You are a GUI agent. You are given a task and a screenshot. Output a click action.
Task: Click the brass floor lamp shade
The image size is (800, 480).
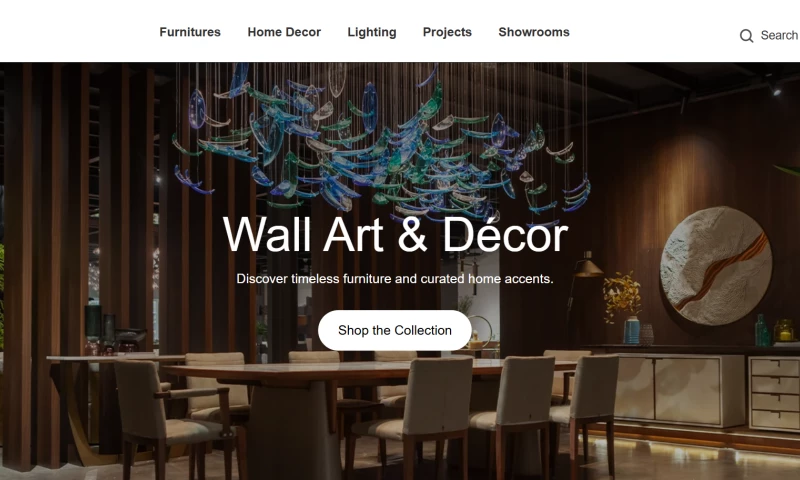[x=587, y=268]
